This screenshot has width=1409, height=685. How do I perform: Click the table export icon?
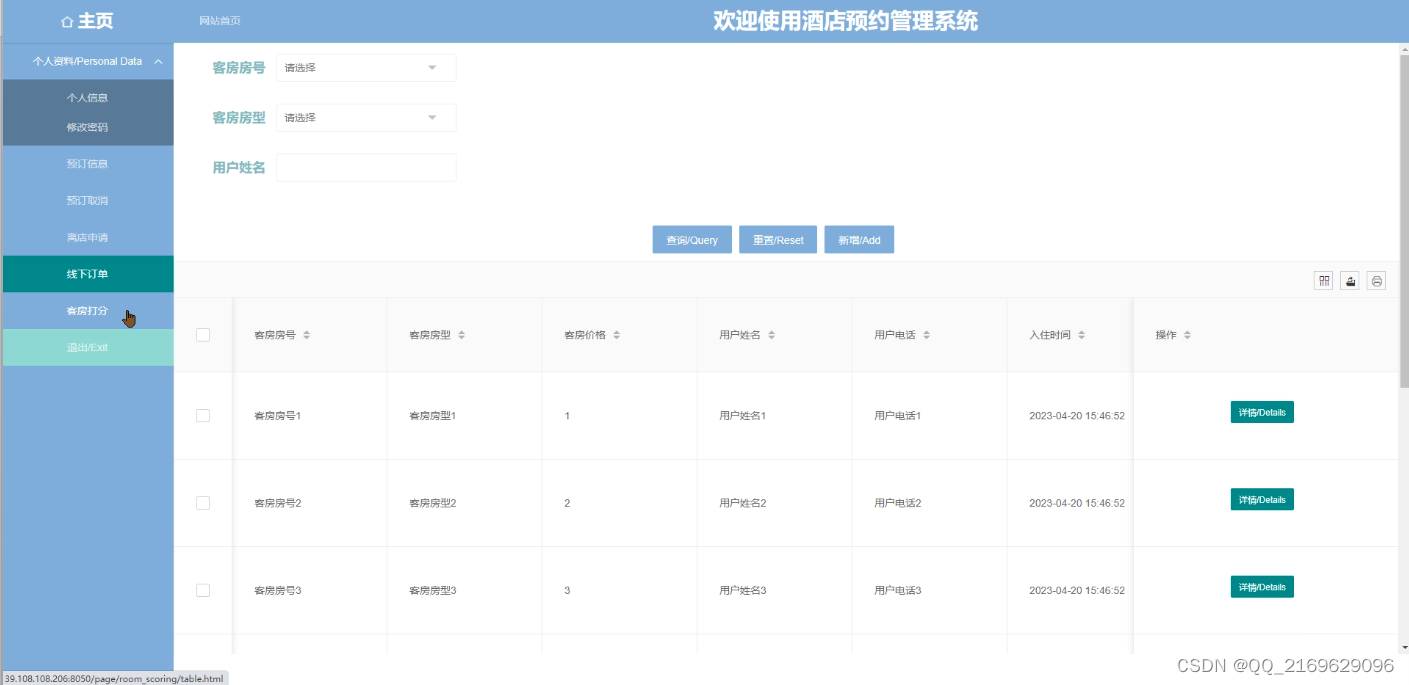[x=1351, y=281]
